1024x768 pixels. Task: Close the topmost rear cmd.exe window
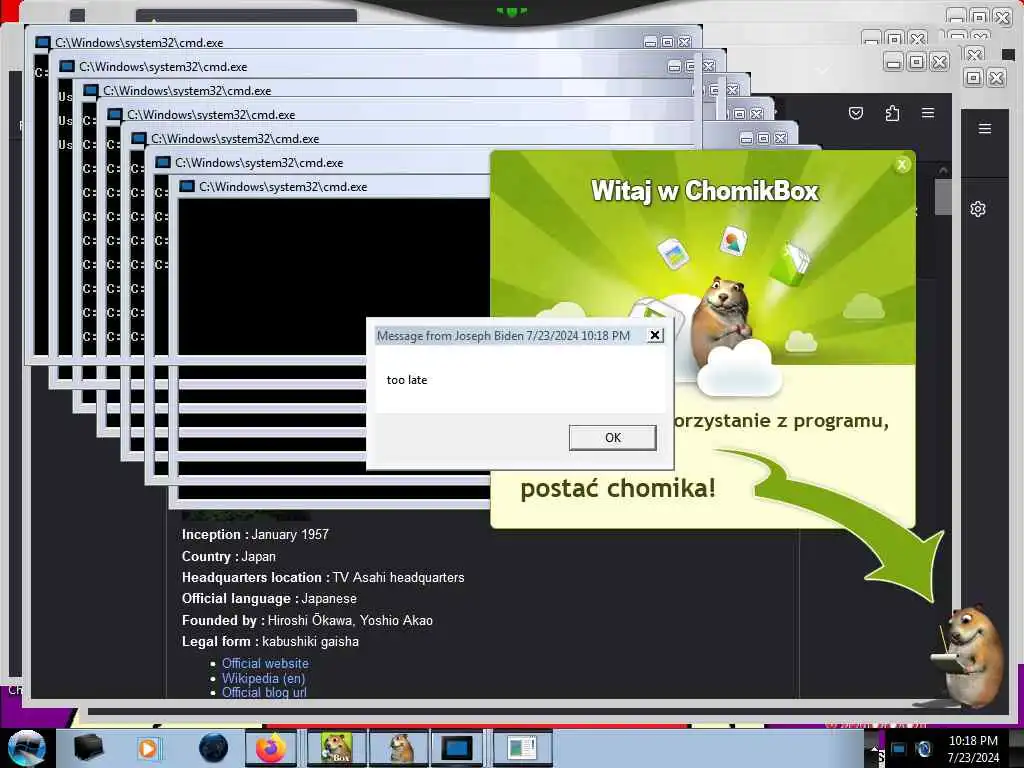point(684,42)
